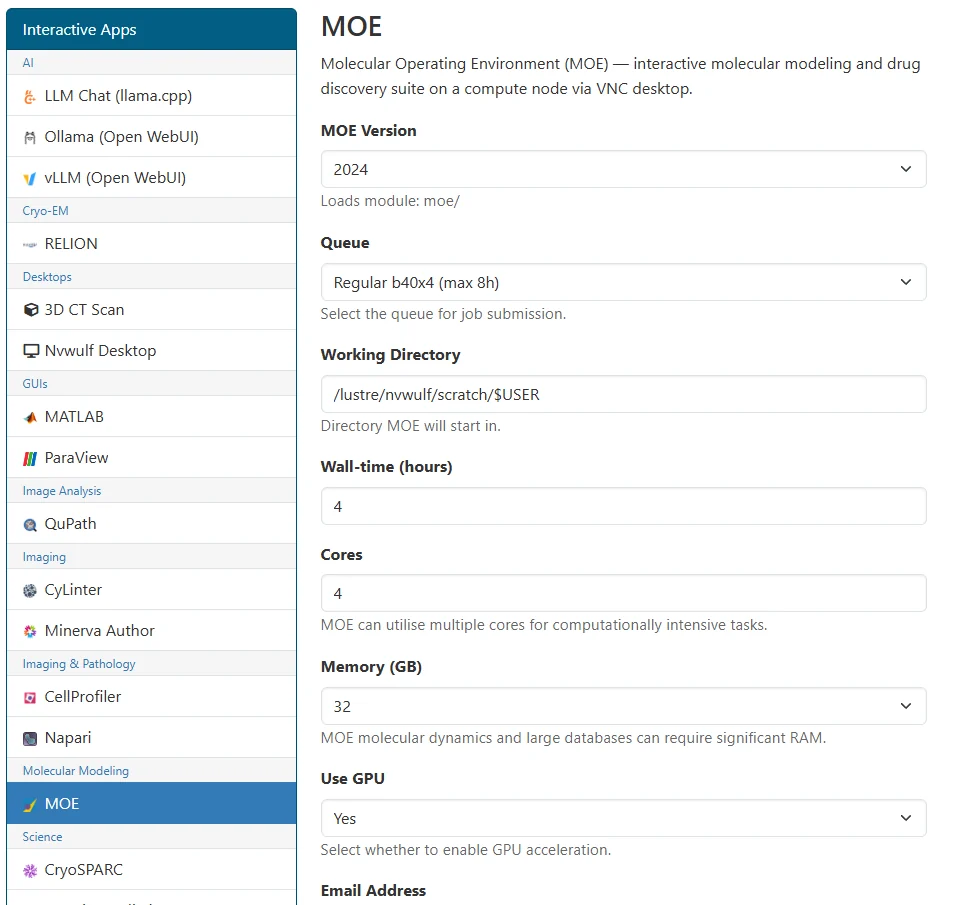The height and width of the screenshot is (905, 975).
Task: Click the Email Address label
Action: click(373, 891)
